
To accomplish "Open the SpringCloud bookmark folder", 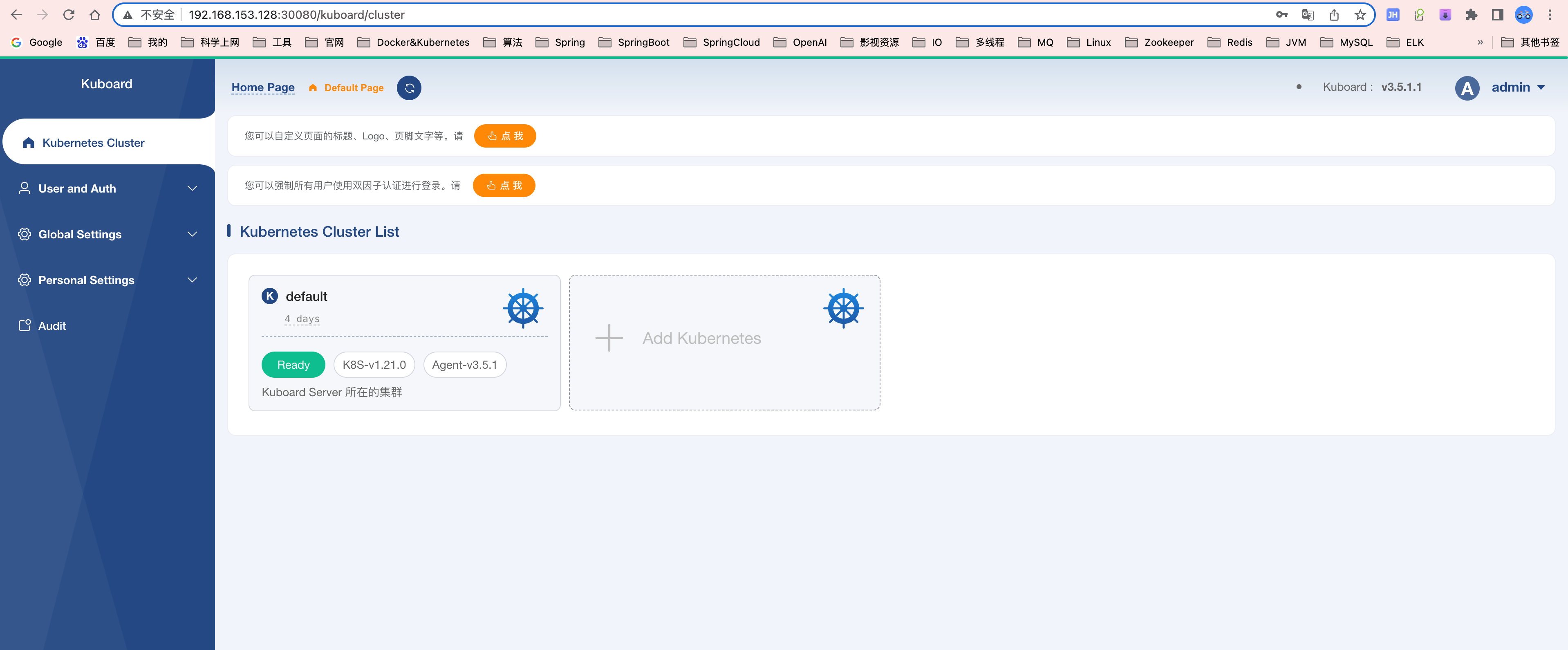I will [x=721, y=42].
